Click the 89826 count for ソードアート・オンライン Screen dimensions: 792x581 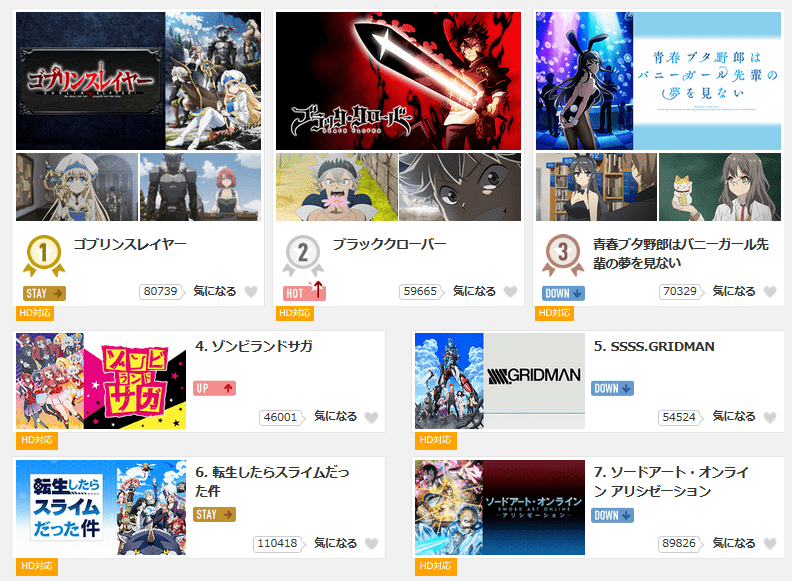pyautogui.click(x=680, y=544)
